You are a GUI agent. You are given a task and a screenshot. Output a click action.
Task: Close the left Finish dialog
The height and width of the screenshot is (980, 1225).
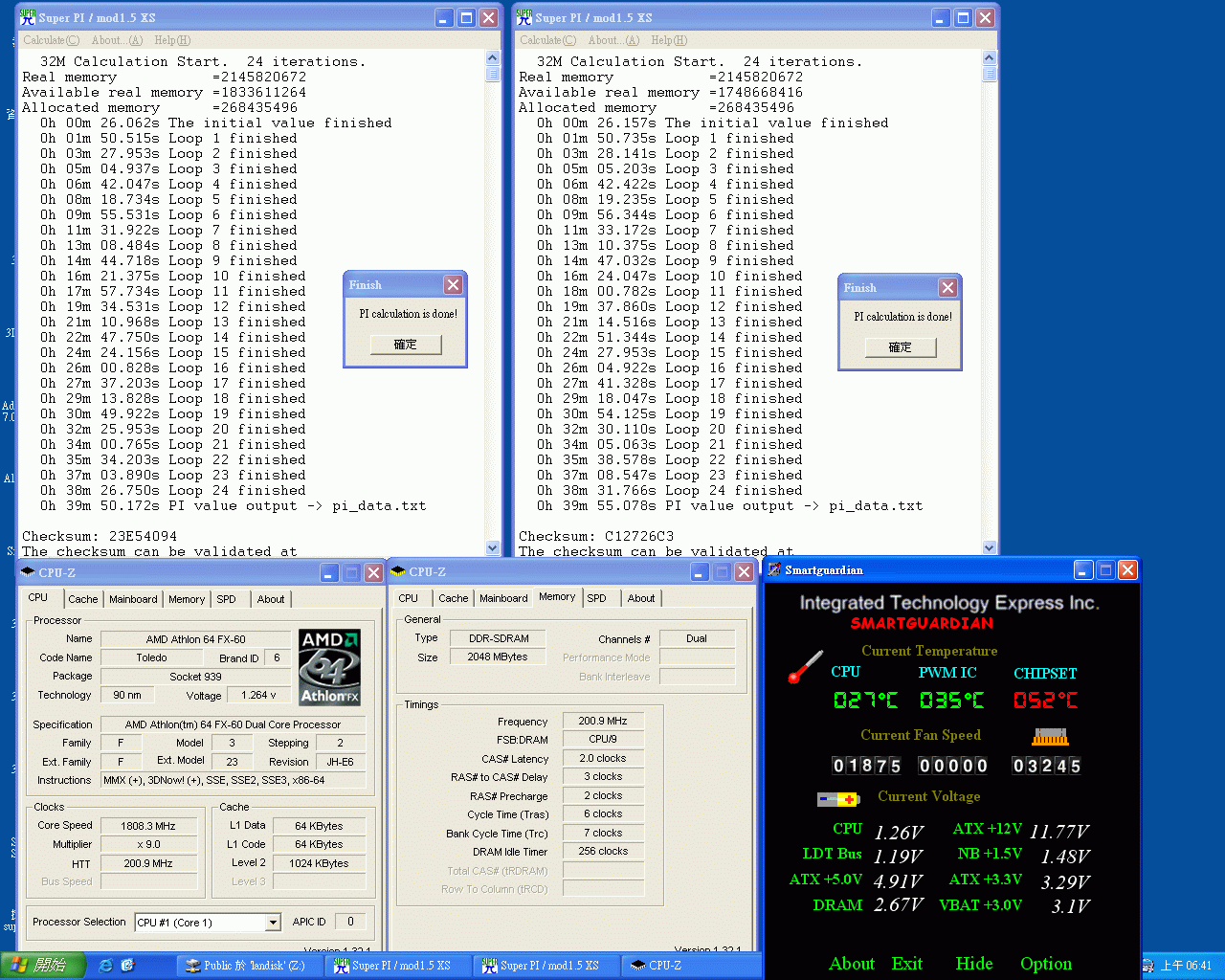pos(454,284)
